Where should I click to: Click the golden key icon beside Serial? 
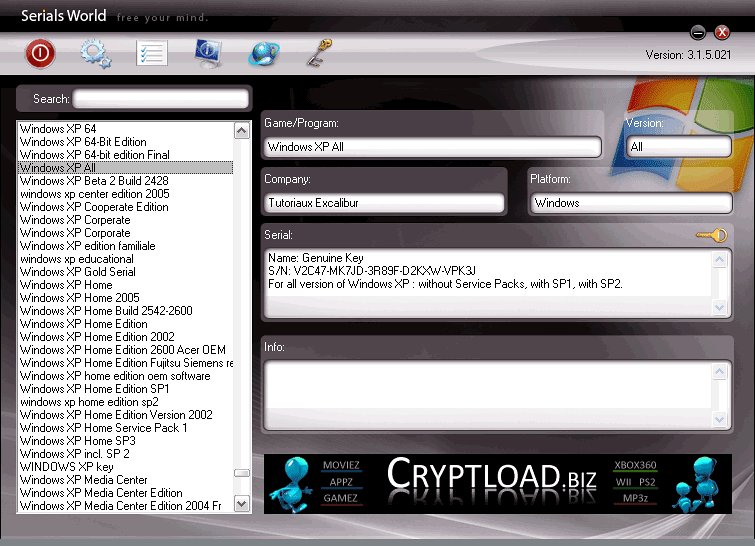tap(712, 235)
